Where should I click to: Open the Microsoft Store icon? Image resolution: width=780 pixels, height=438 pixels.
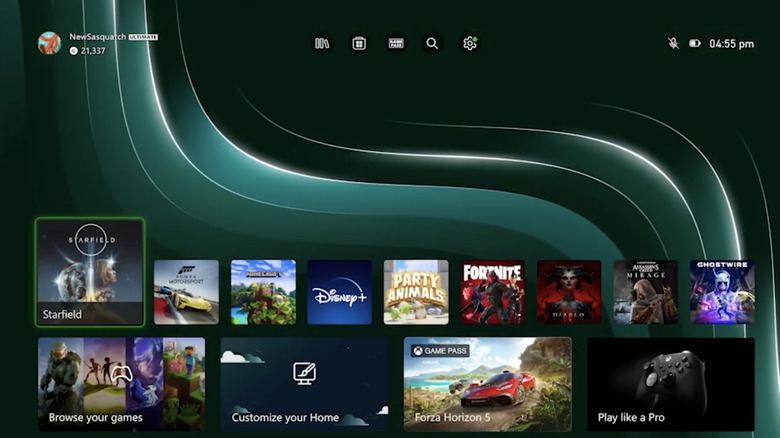coord(359,44)
